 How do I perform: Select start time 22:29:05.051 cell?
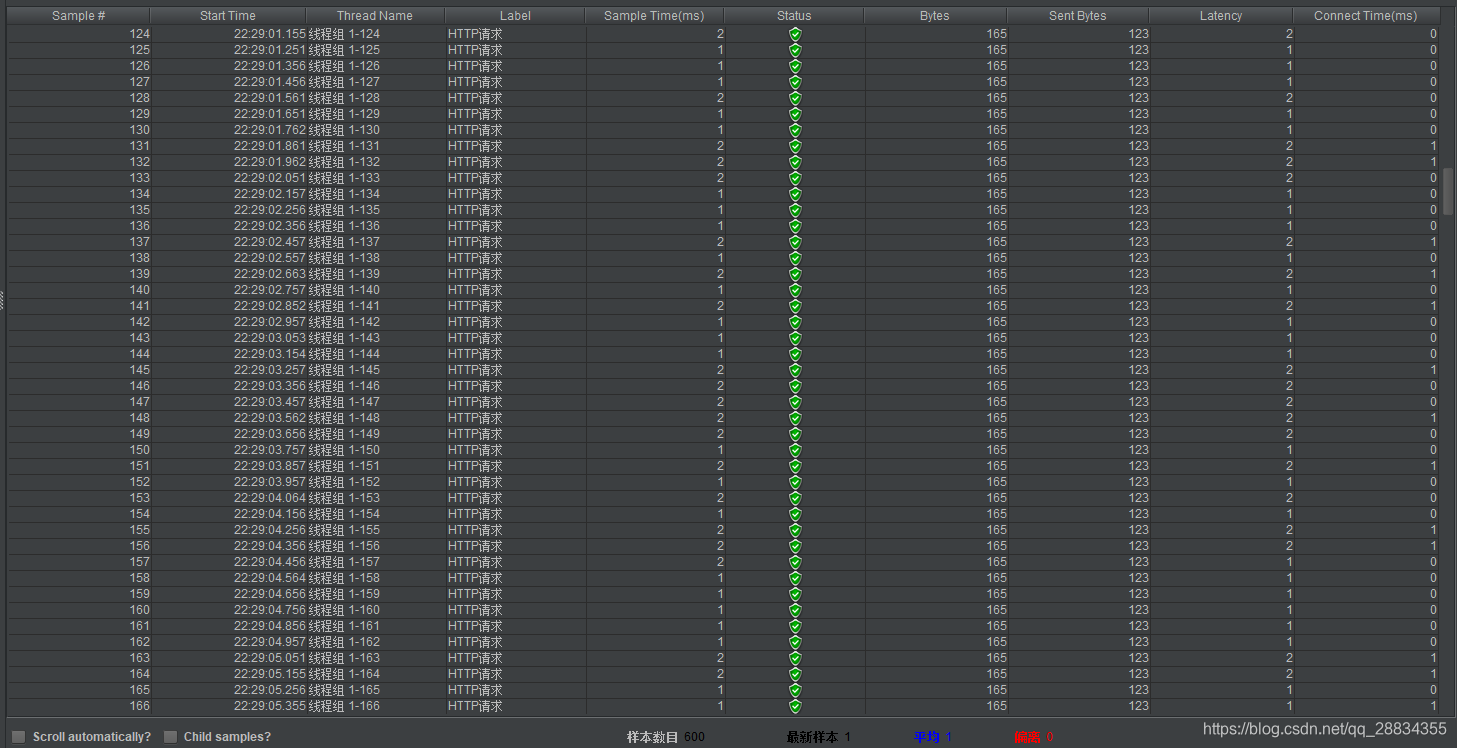click(x=270, y=658)
